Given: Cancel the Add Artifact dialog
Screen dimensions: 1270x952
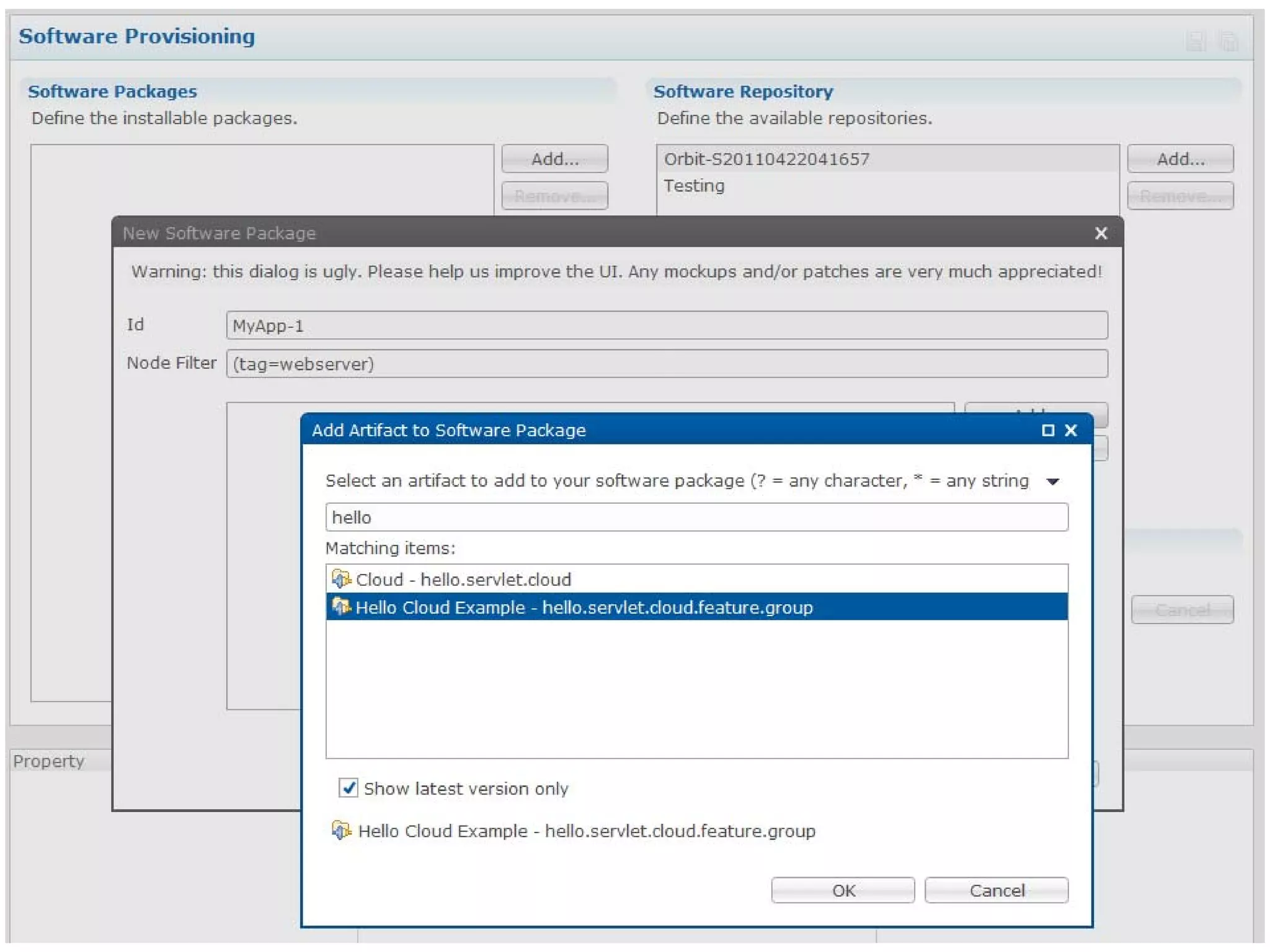Looking at the screenshot, I should 996,890.
